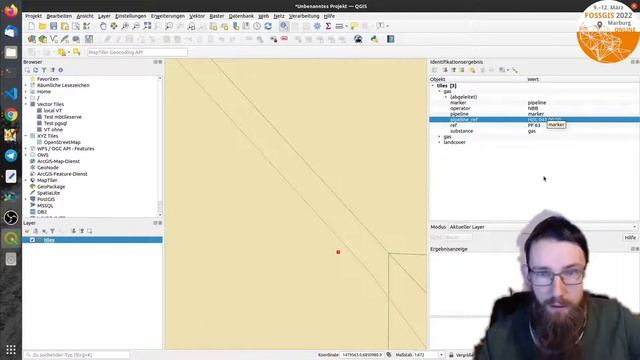This screenshot has width=640, height=360.
Task: Collapse all items in Browser panel
Action: [52, 70]
